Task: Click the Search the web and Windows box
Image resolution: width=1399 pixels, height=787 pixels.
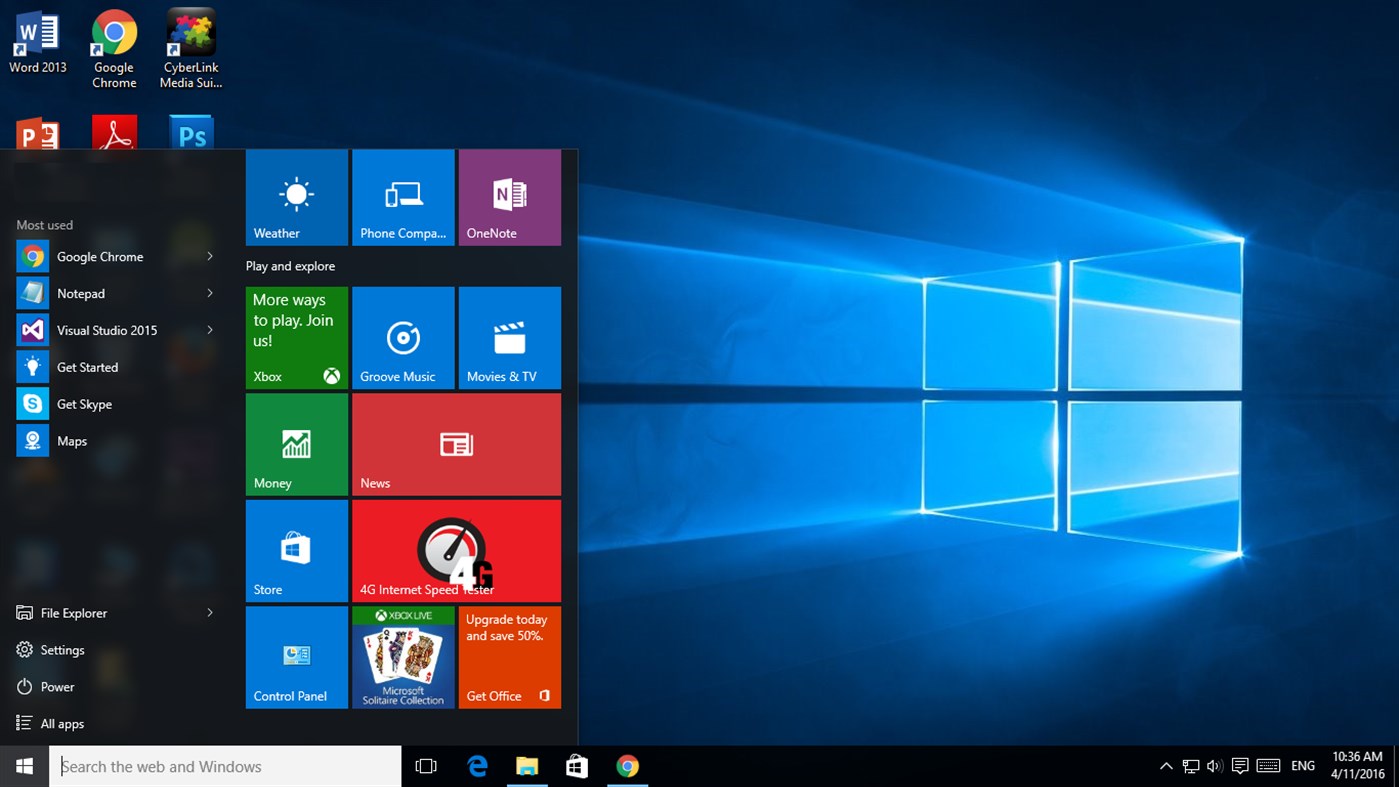Action: 226,766
